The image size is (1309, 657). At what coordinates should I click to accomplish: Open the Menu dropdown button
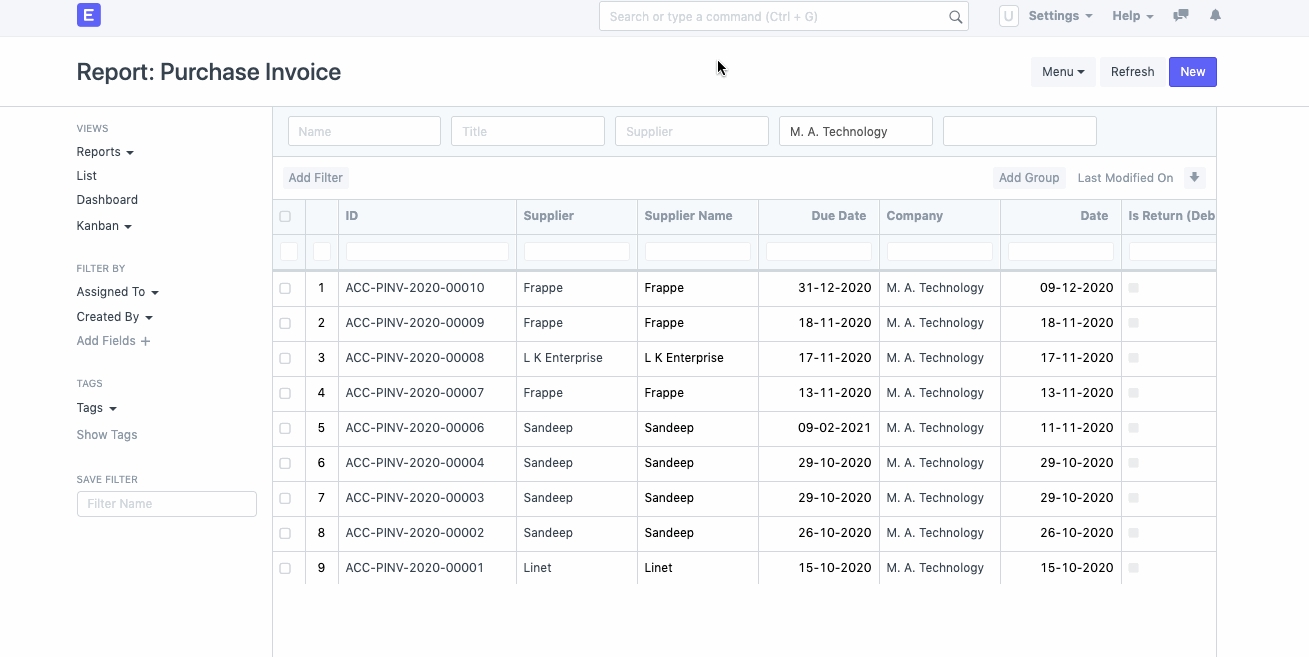pos(1063,72)
